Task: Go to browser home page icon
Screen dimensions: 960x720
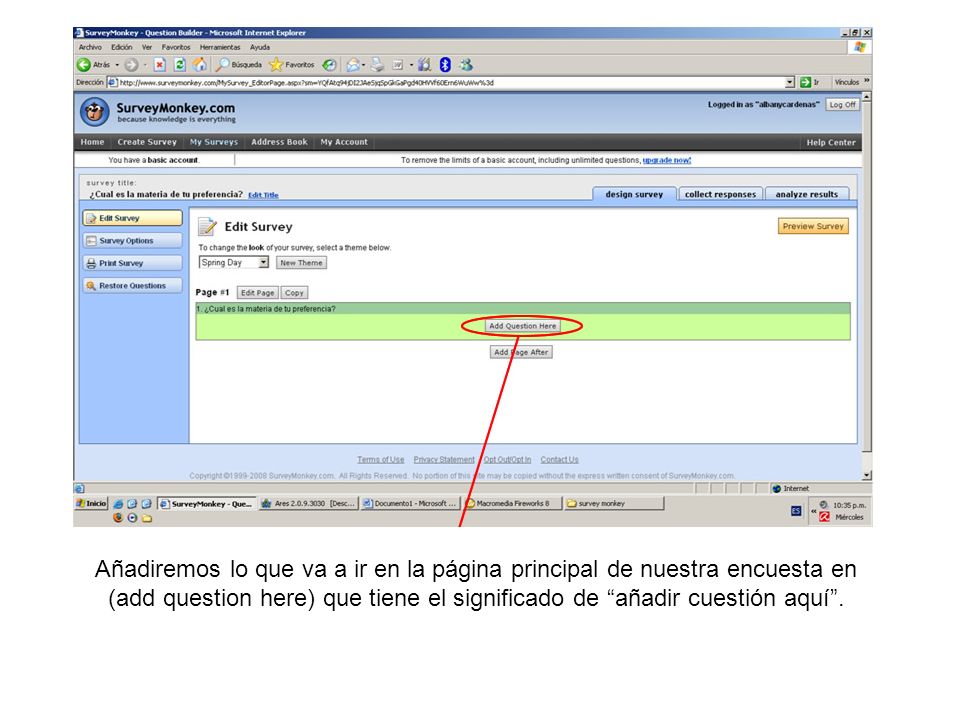Action: point(200,64)
